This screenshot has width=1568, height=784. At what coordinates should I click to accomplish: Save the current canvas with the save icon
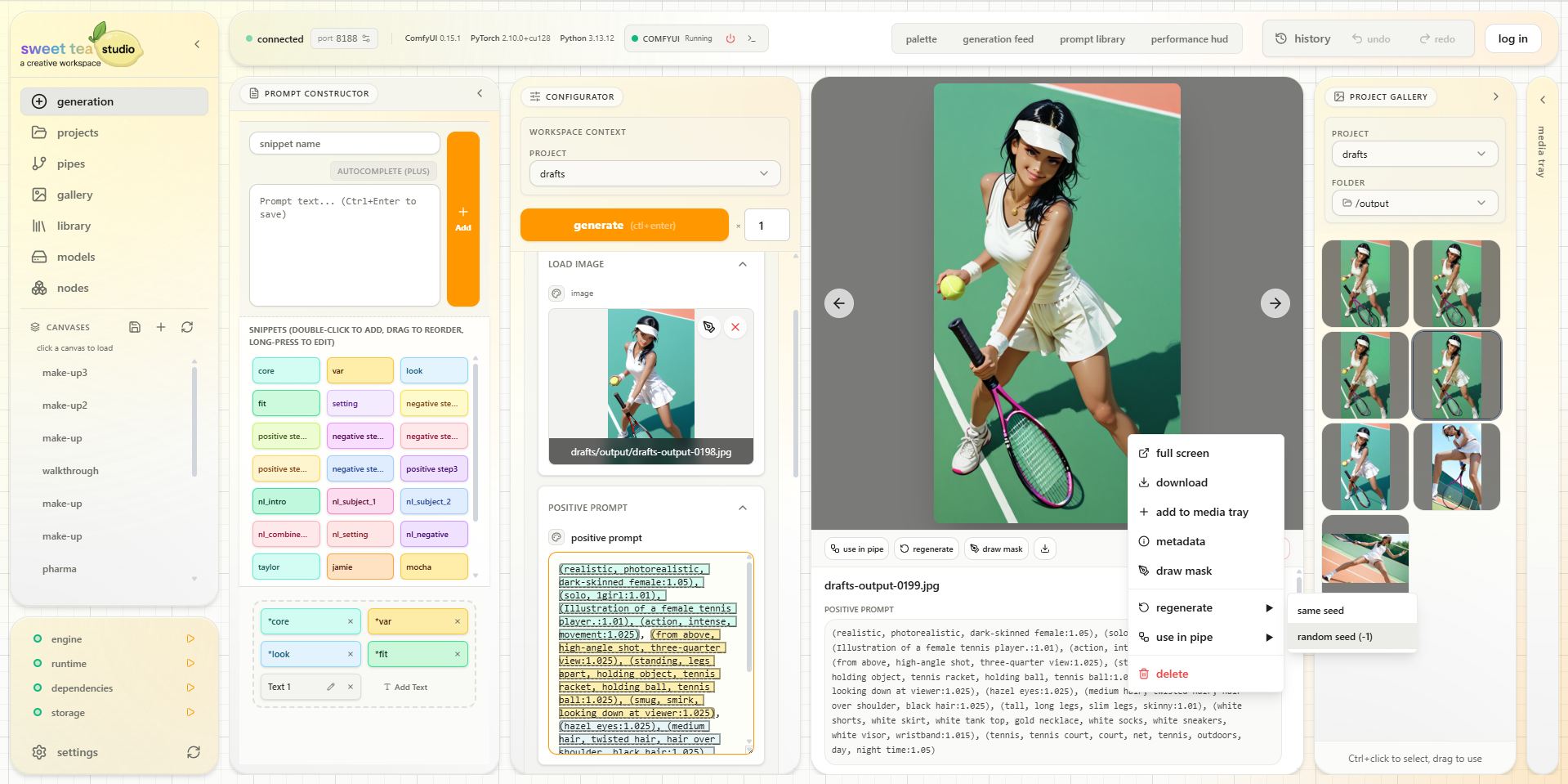coord(135,327)
